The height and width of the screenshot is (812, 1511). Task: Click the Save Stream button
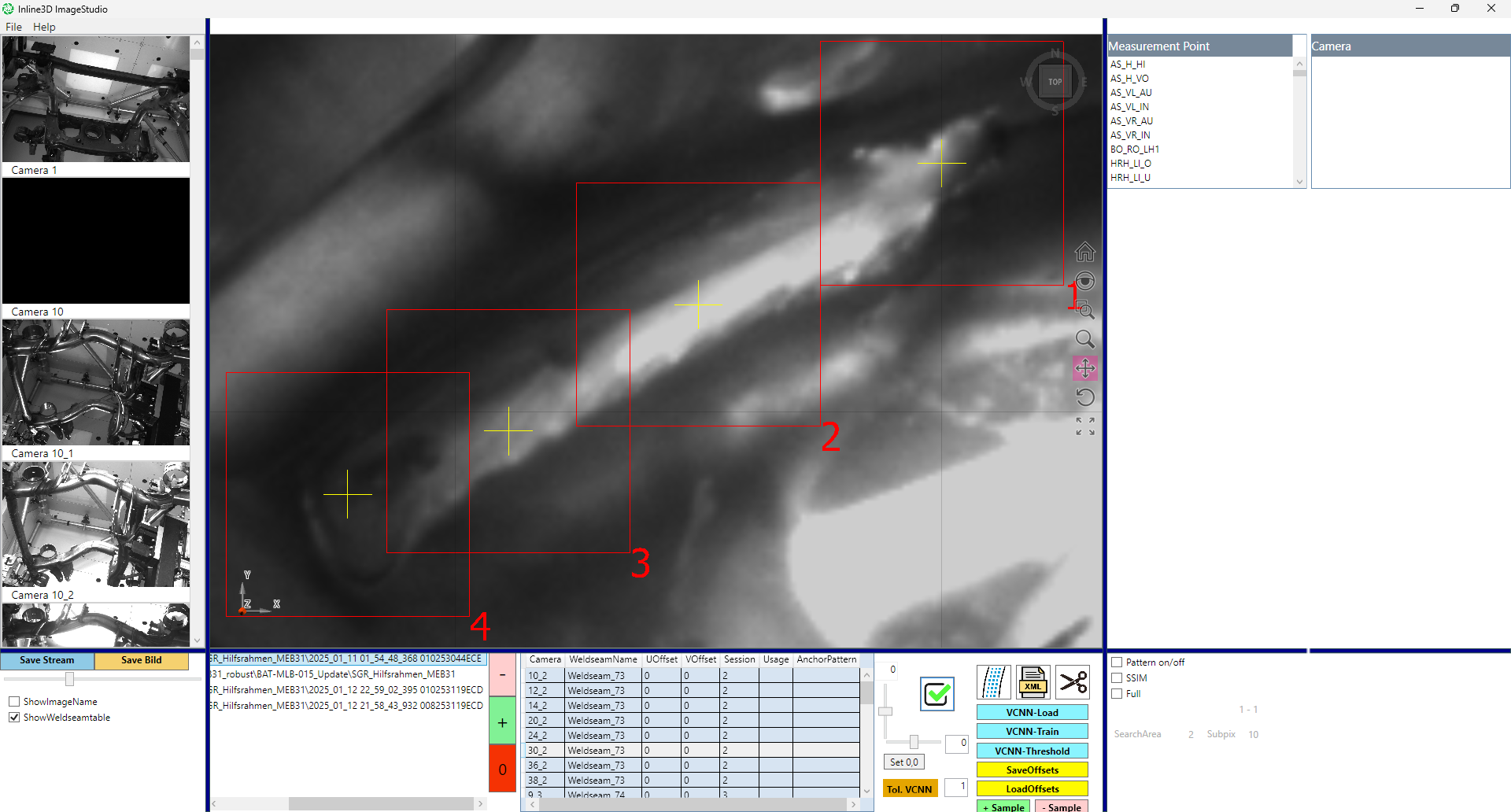(x=47, y=660)
